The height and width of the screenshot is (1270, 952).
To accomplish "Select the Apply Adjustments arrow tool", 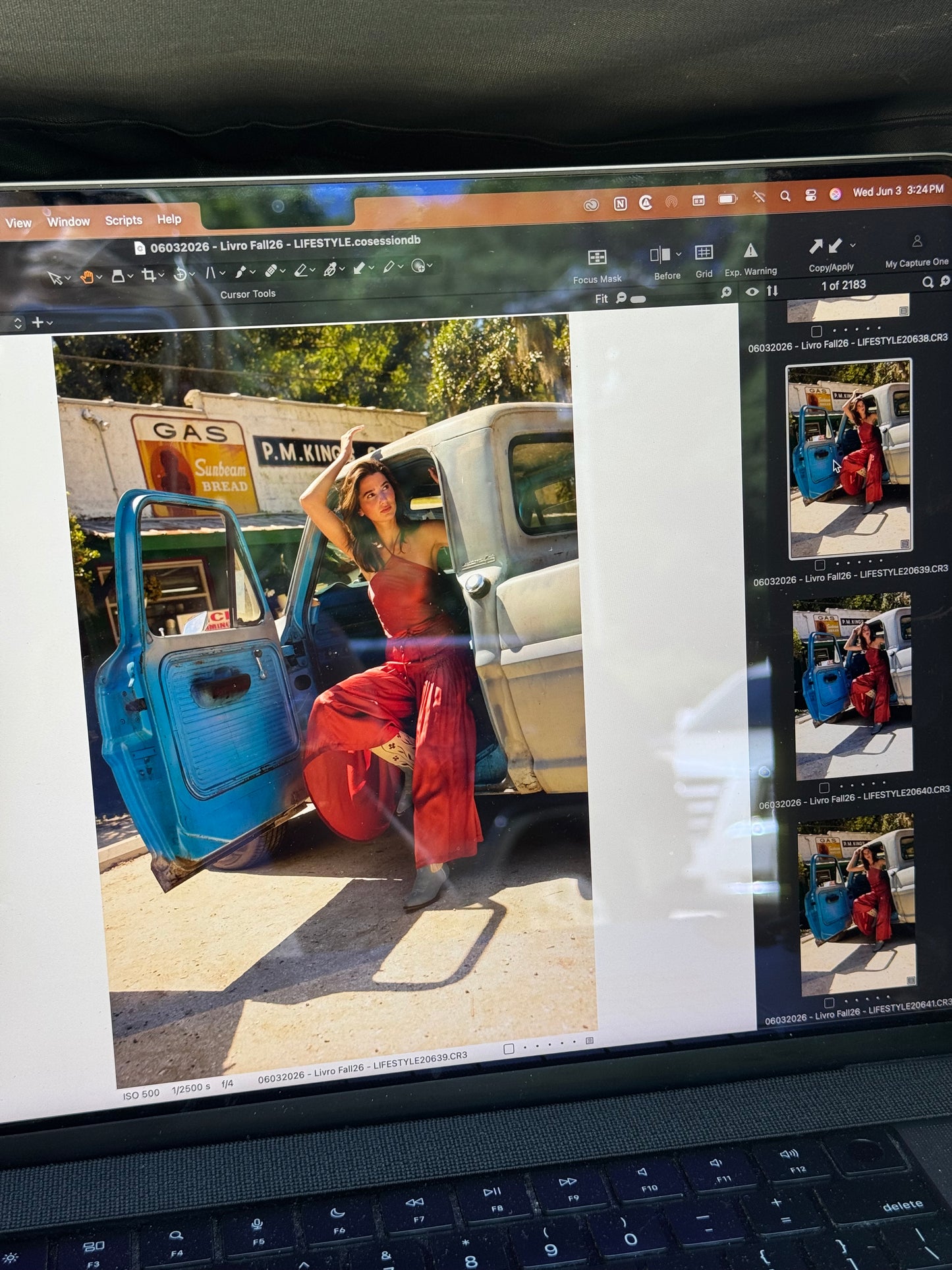I will click(x=360, y=268).
